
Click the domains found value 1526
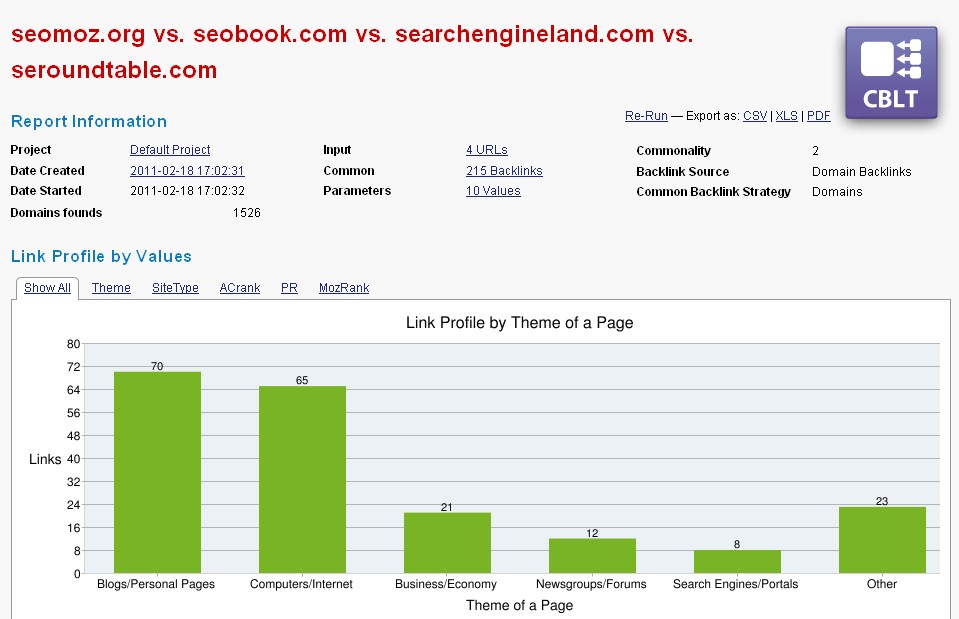(246, 213)
